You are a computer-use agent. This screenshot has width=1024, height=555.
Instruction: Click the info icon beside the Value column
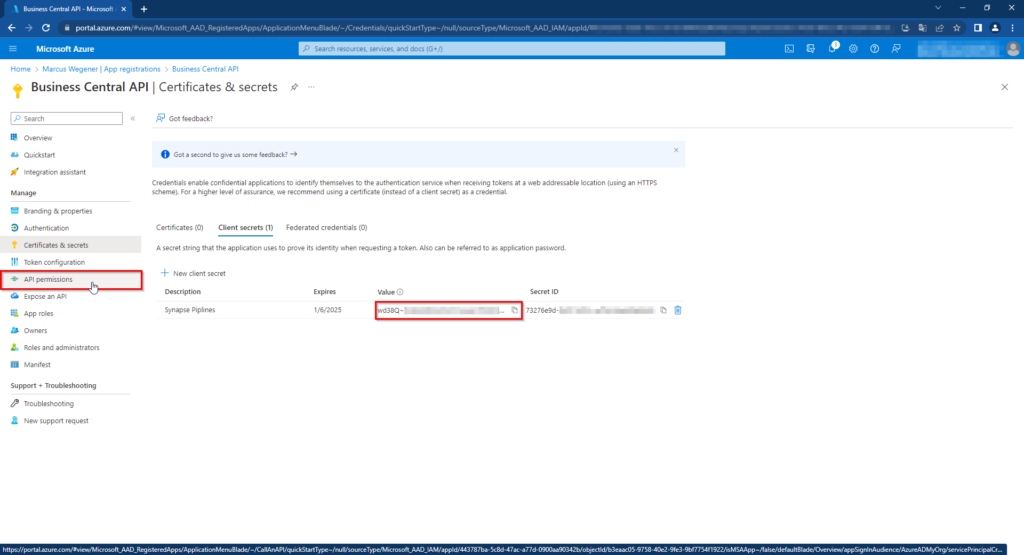click(x=400, y=292)
